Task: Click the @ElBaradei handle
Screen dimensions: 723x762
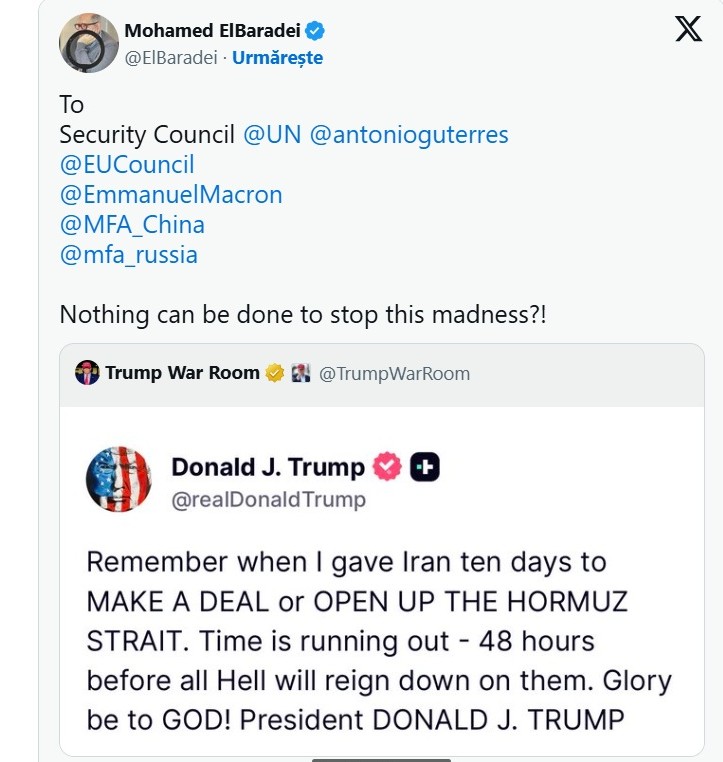Action: coord(169,58)
